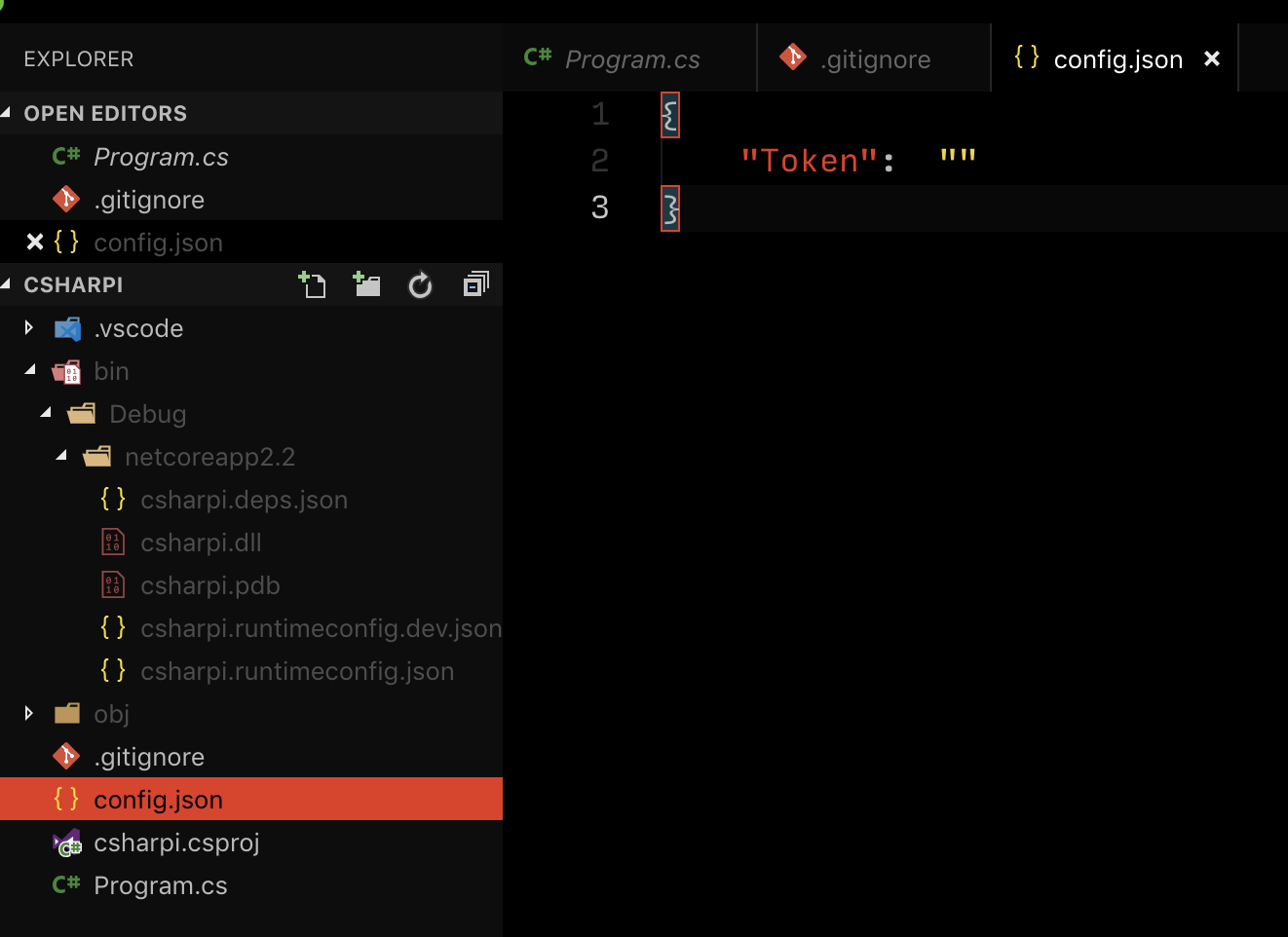
Task: Click the csharpi.csproj project file icon
Action: tap(67, 843)
